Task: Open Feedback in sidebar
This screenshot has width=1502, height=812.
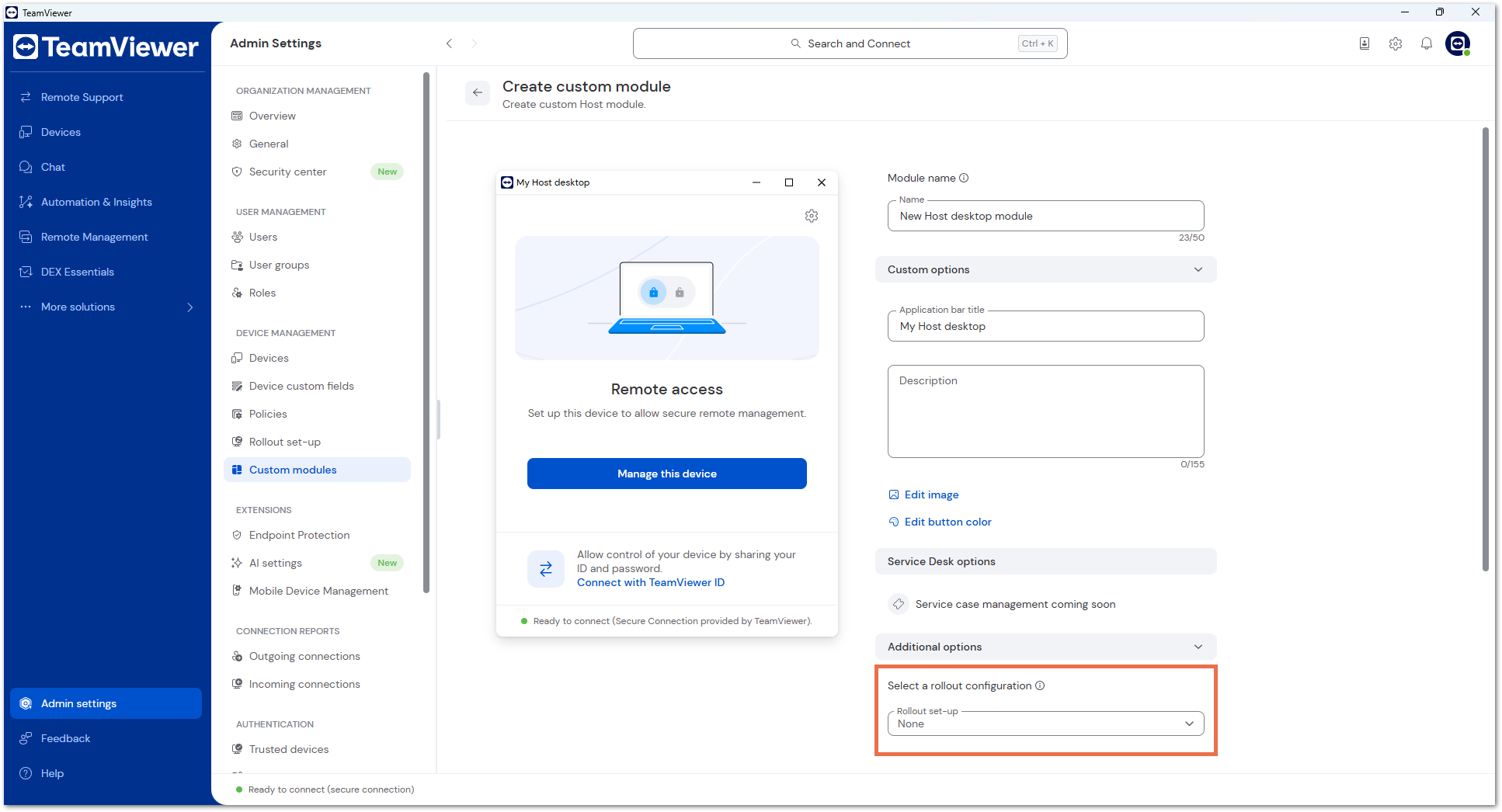Action: point(106,738)
